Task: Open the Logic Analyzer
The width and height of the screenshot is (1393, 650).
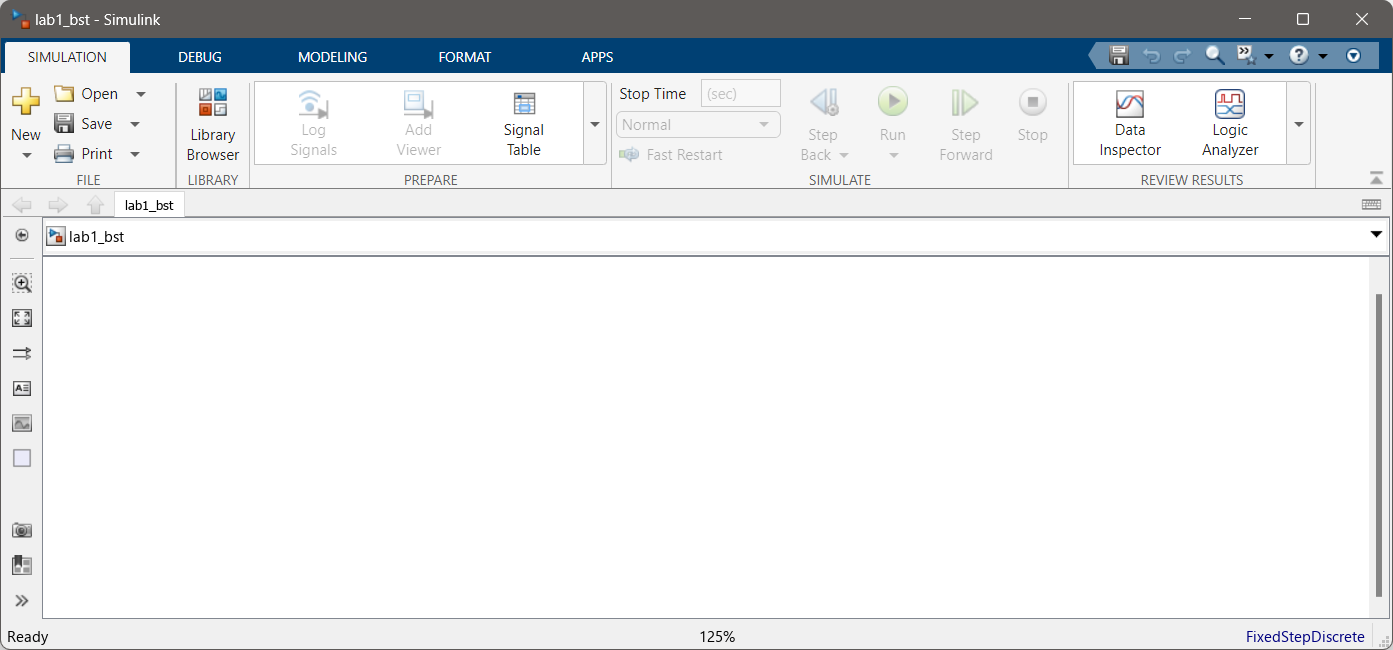Action: tap(1230, 124)
